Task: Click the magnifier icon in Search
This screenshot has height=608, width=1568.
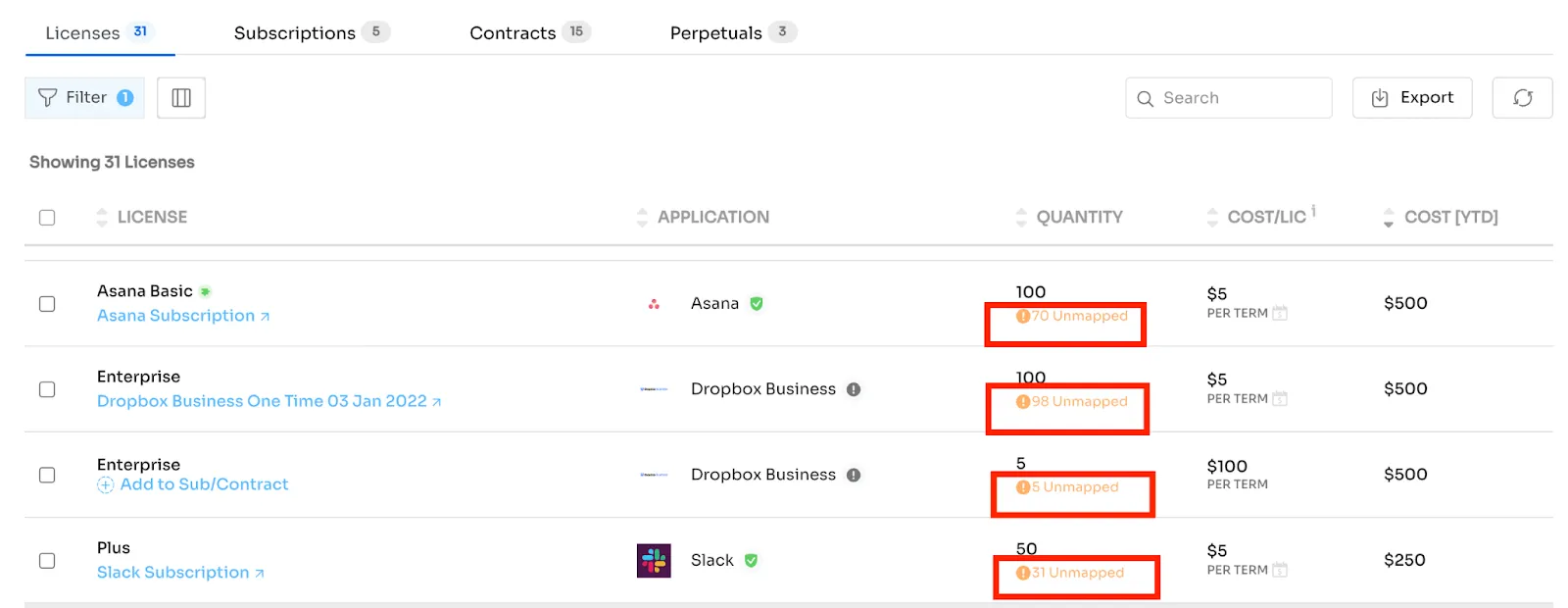Action: (1145, 99)
